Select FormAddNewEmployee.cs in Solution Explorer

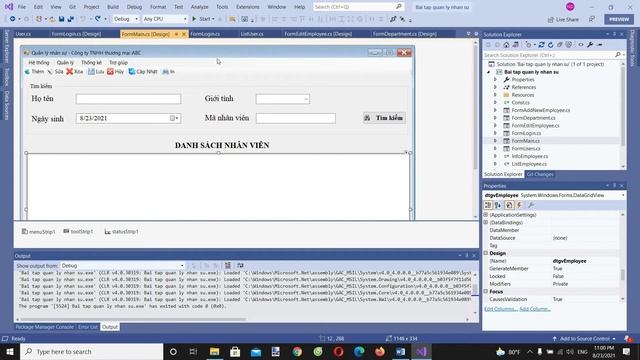tap(540, 110)
